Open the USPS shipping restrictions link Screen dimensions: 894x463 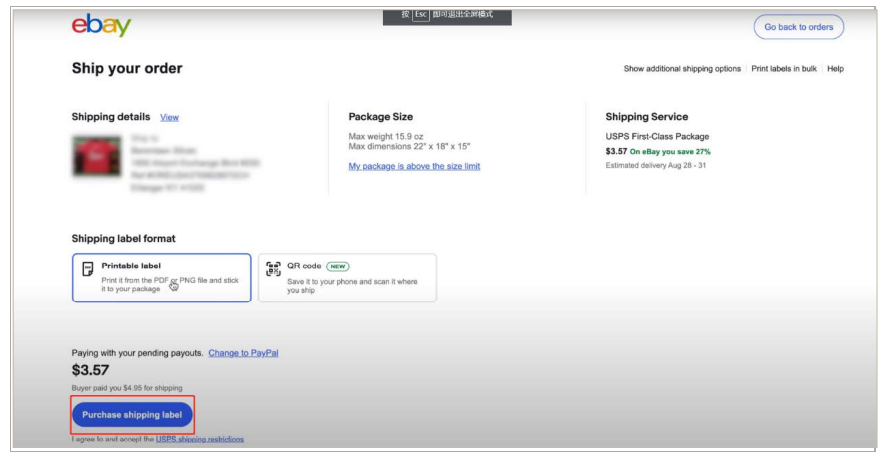(x=200, y=439)
